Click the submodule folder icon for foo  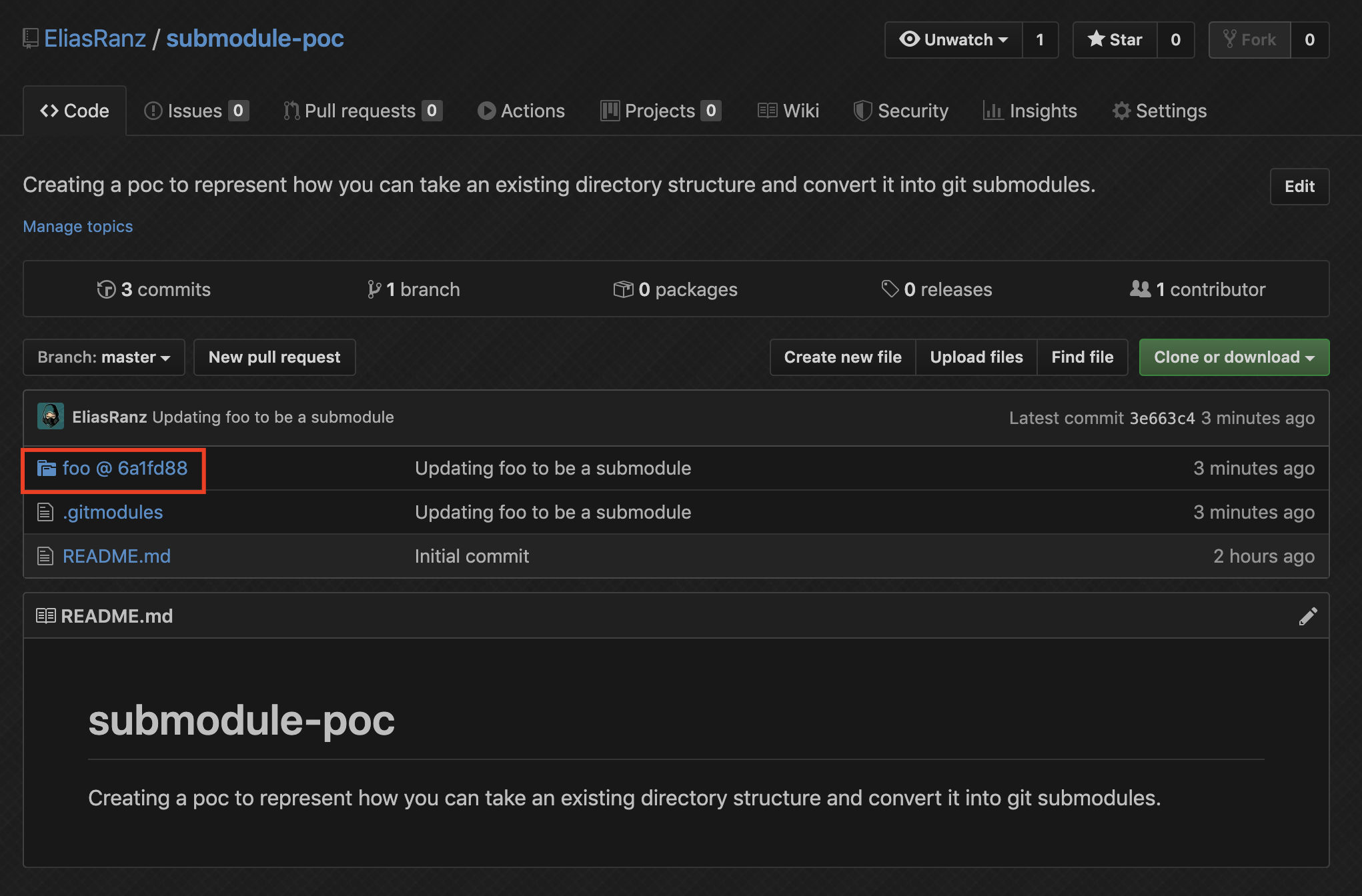click(47, 468)
